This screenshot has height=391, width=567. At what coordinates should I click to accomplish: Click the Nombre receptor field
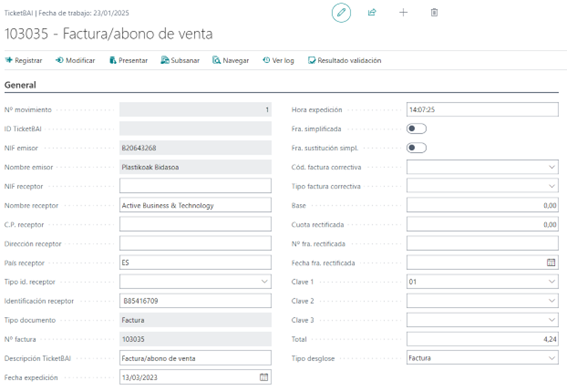(195, 205)
